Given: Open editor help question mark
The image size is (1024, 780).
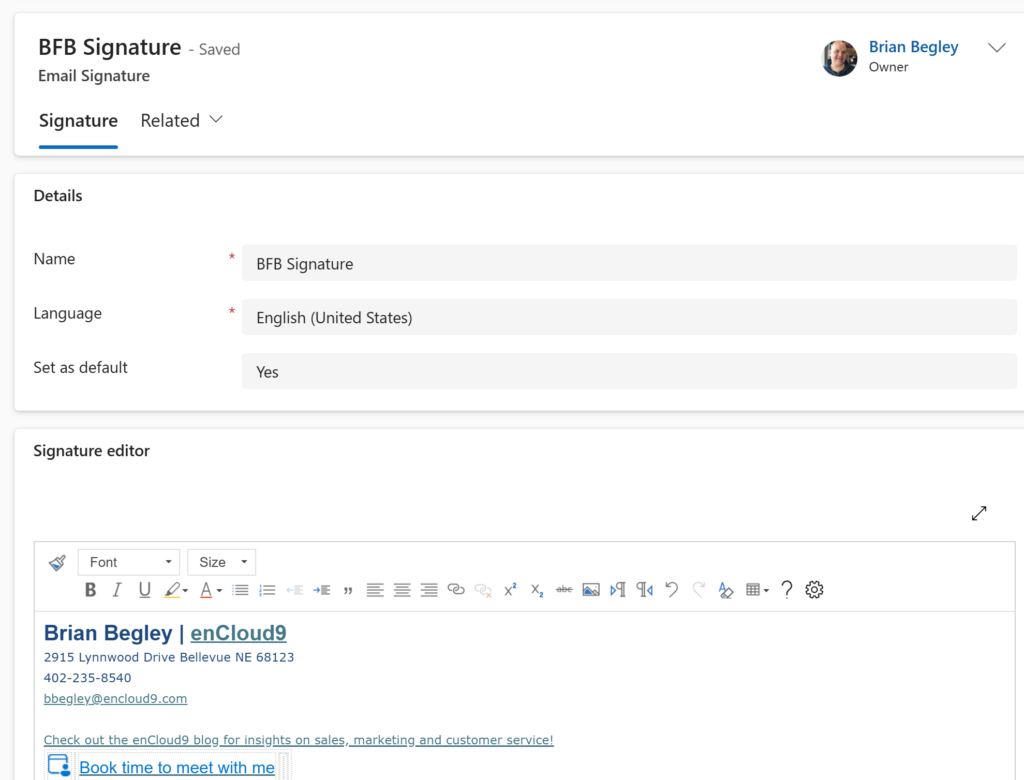Looking at the screenshot, I should pyautogui.click(x=787, y=590).
